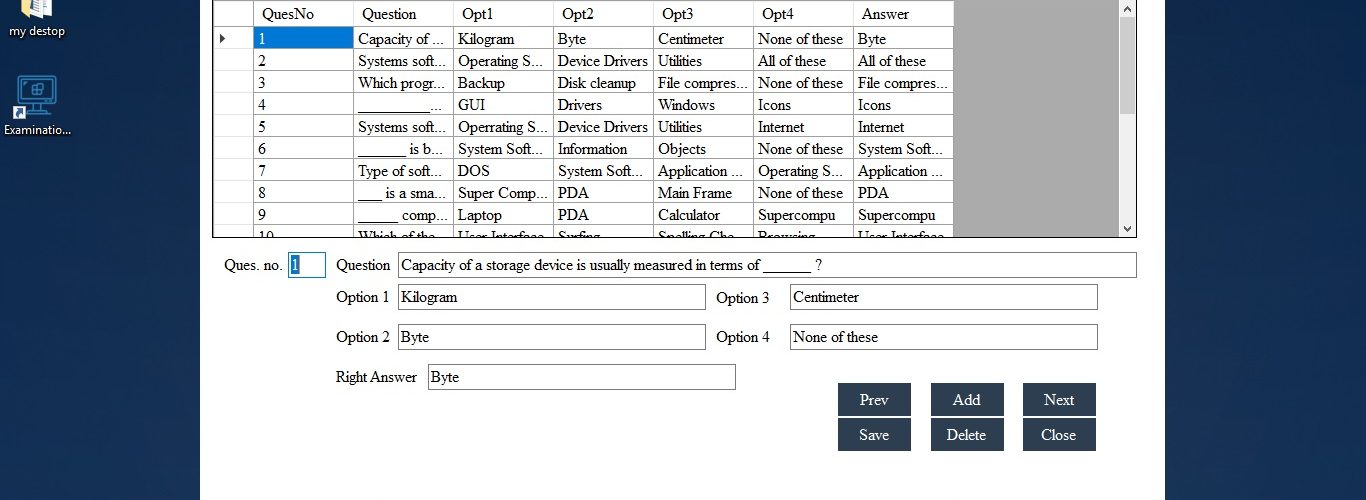The image size is (1366, 500).
Task: Select QuesNo cell '1'
Action: click(x=303, y=39)
